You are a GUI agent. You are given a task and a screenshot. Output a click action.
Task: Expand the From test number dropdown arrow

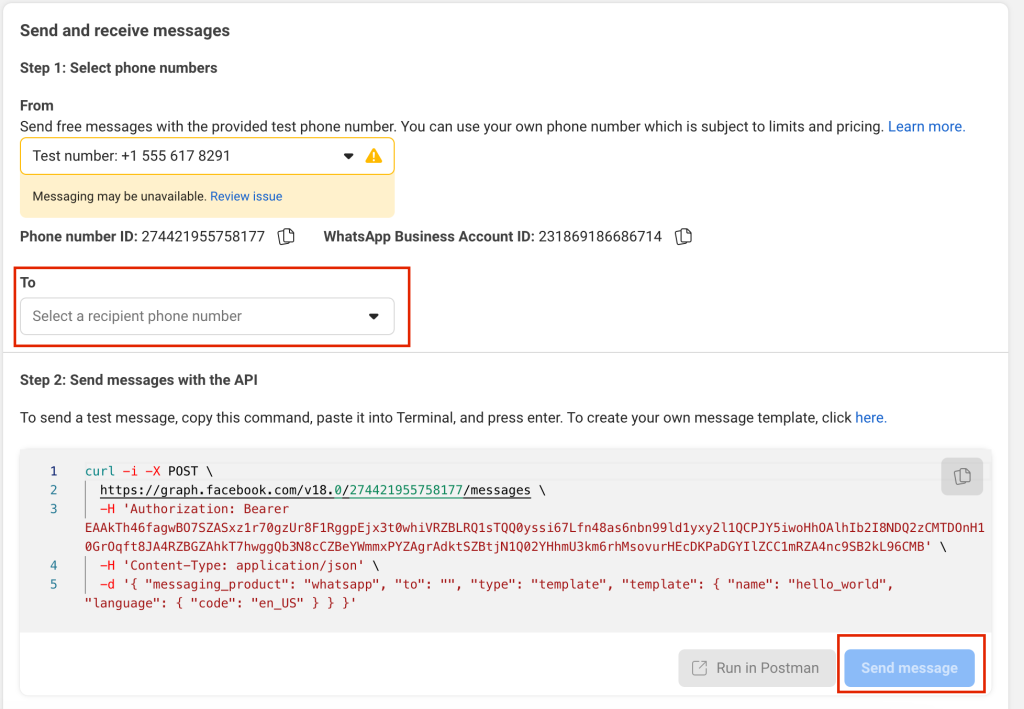point(348,156)
